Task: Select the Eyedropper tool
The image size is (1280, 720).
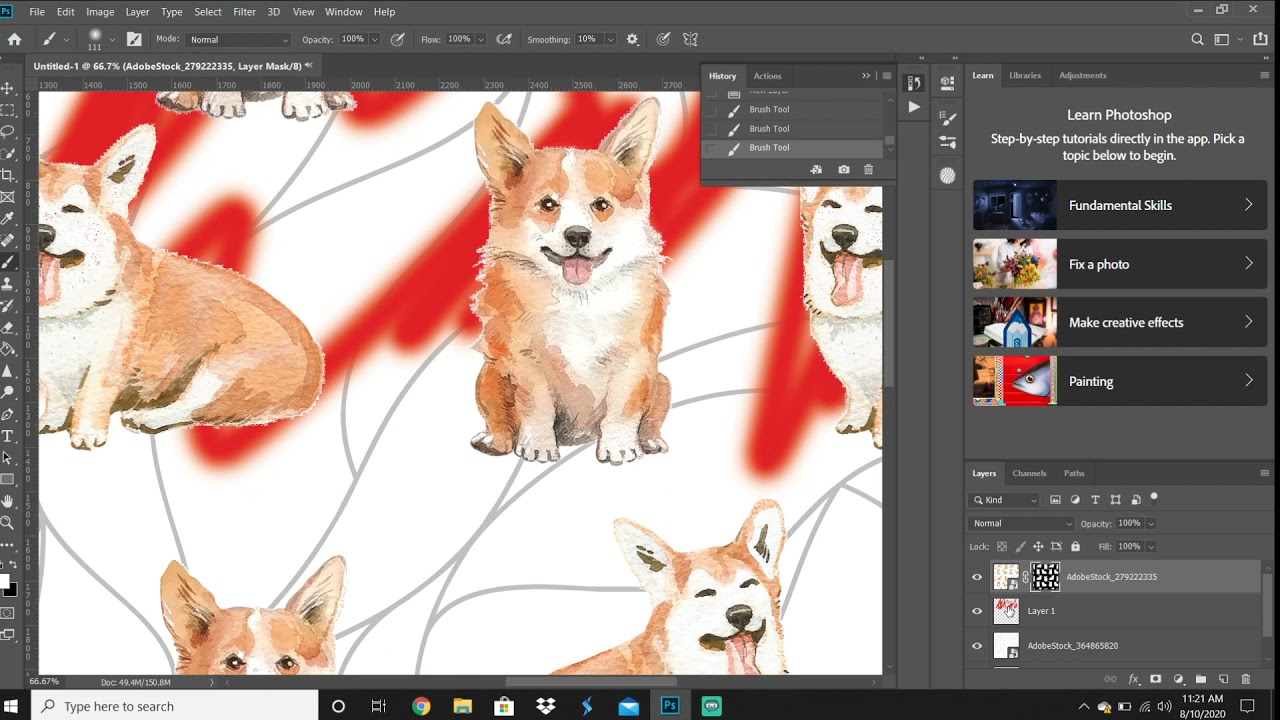Action: (x=8, y=218)
